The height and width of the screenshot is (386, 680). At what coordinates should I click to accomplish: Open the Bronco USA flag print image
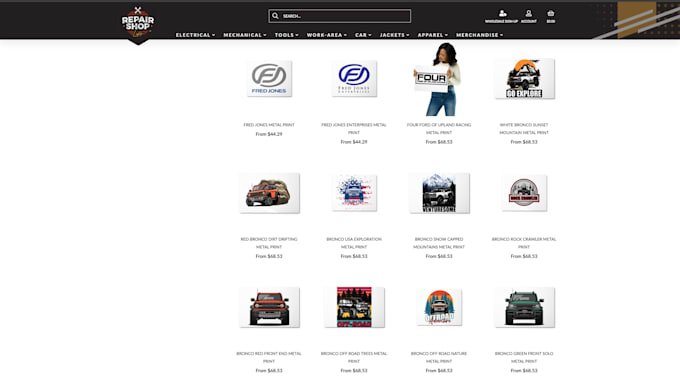pyautogui.click(x=354, y=193)
